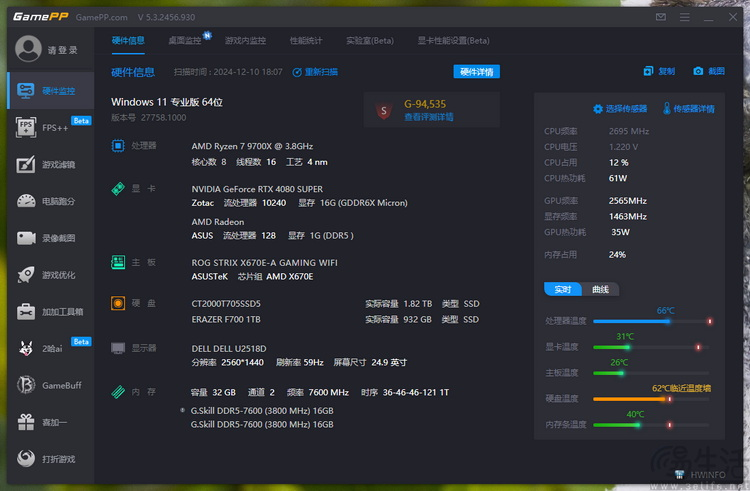Open 录像截图 recording sidebar item
750x491 pixels.
click(x=51, y=238)
